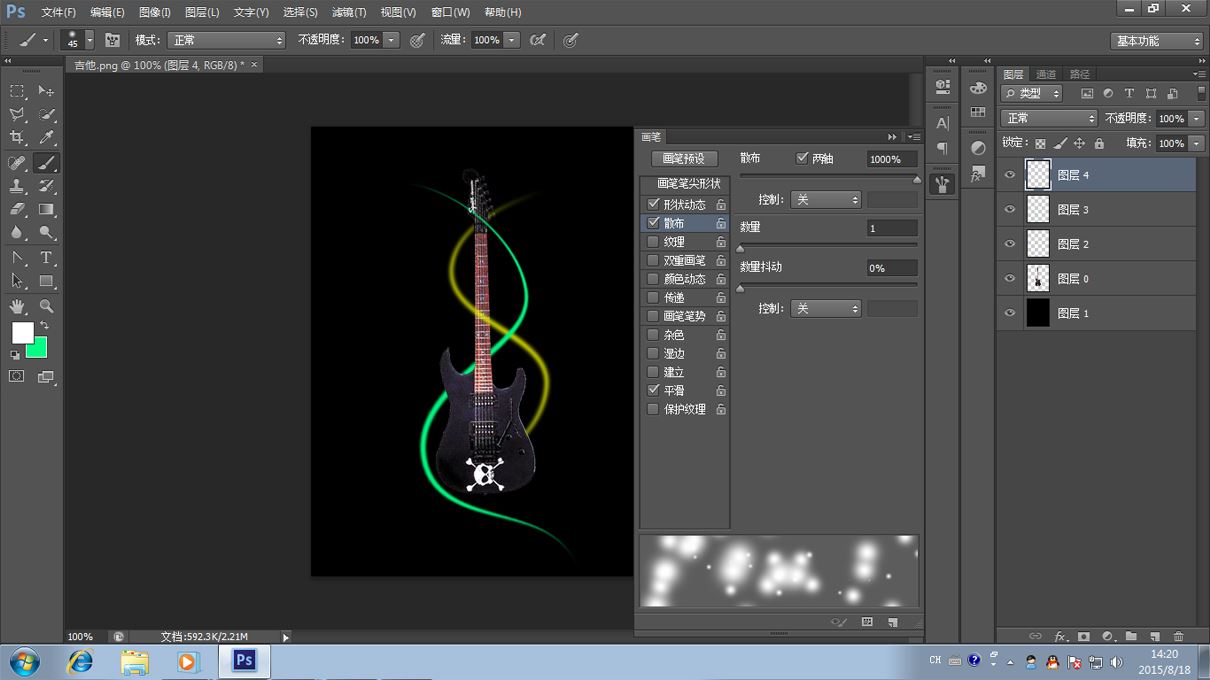This screenshot has height=680, width=1210.
Task: Switch to the 通道 tab
Action: point(1046,74)
